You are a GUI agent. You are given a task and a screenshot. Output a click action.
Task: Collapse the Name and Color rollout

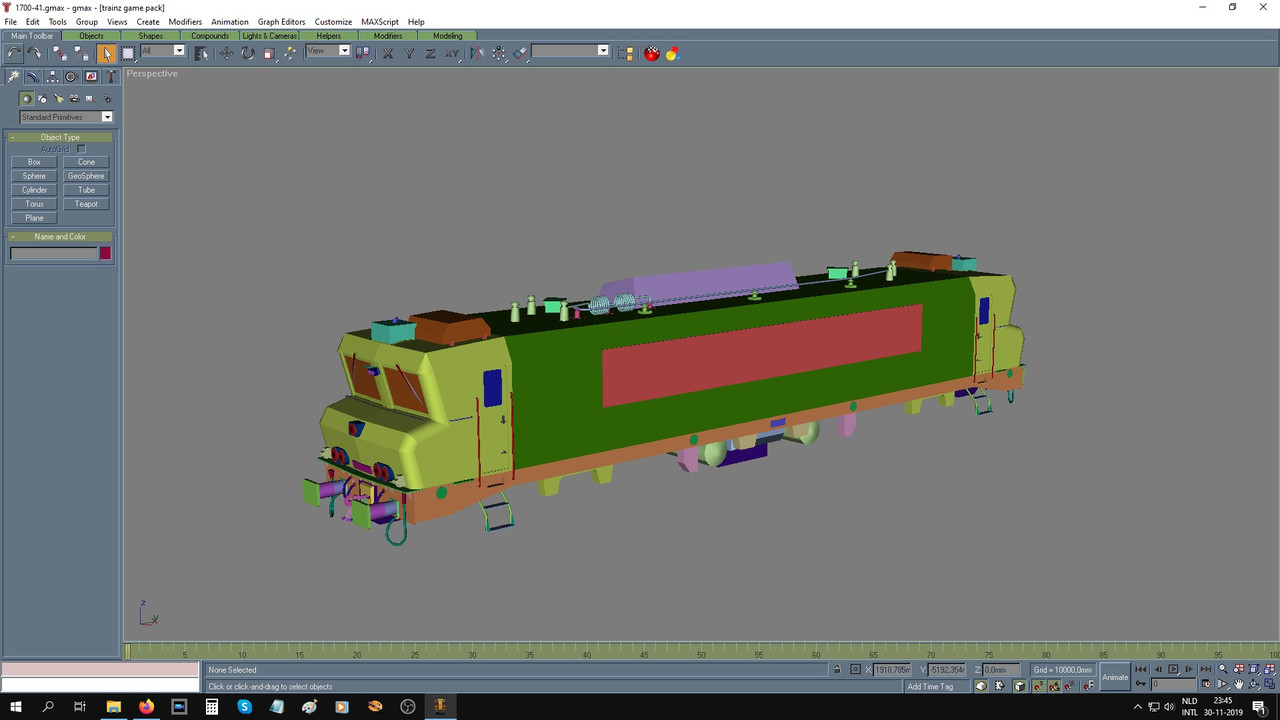coord(60,237)
